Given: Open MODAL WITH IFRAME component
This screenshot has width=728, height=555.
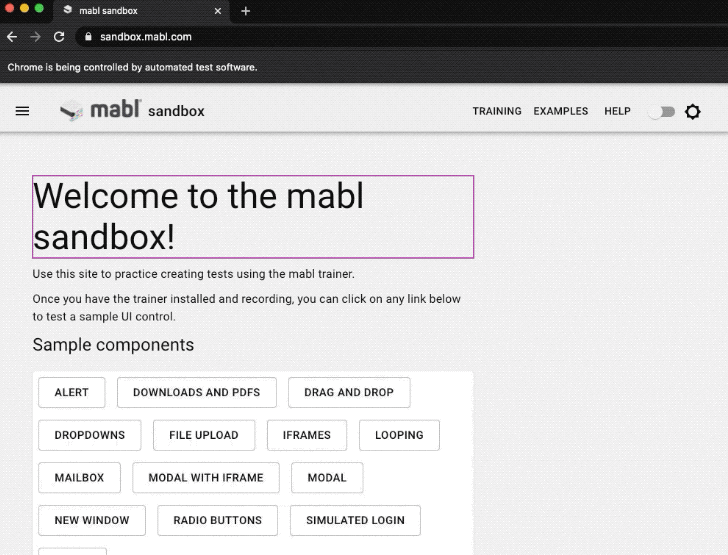Looking at the screenshot, I should 206,477.
